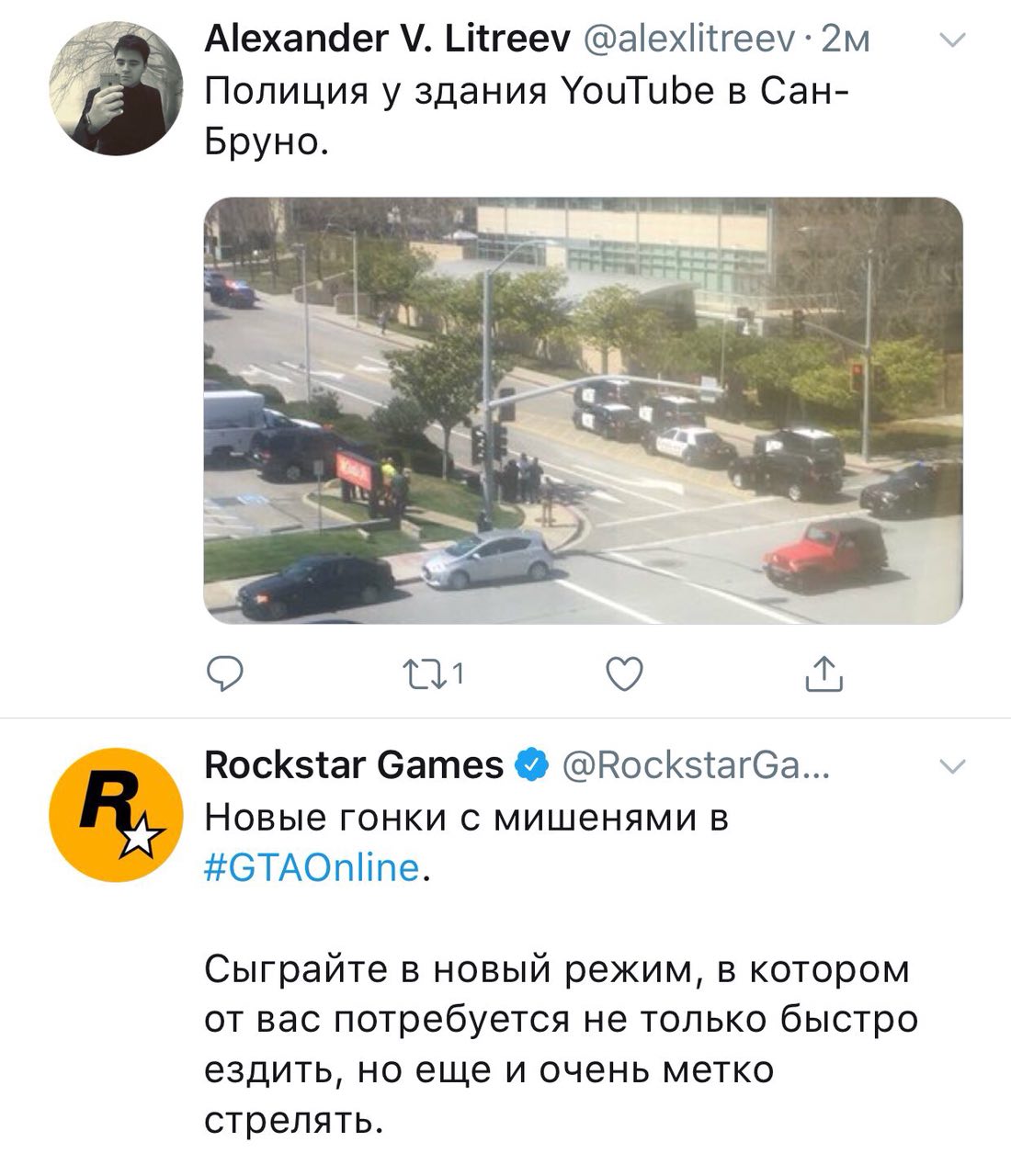Open Rockstar Games profile logo

115,816
